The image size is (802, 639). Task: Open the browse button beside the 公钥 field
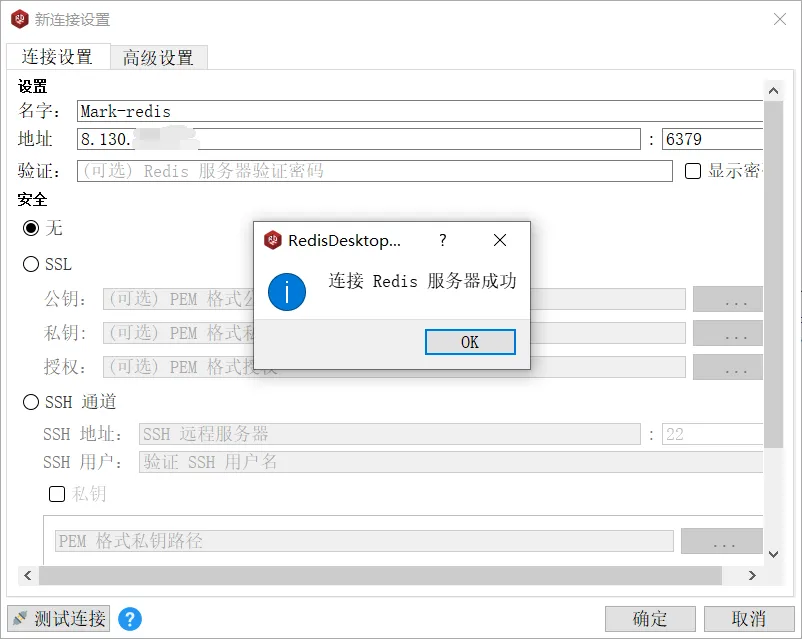point(727,298)
